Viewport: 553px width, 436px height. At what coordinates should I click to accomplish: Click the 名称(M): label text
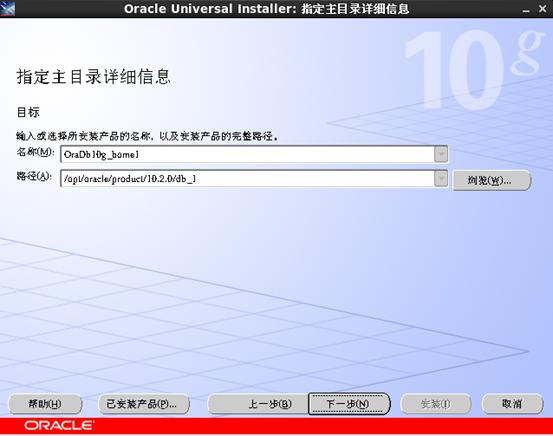coord(35,152)
